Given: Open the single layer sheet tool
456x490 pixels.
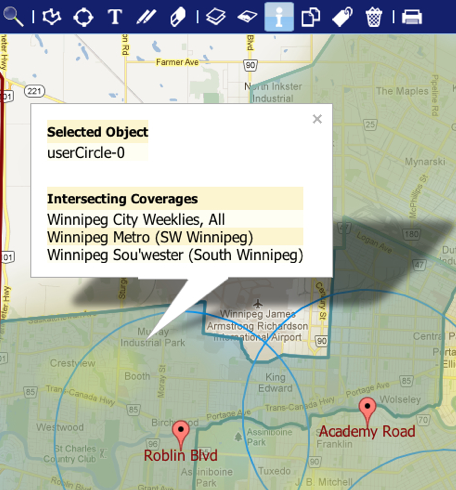Looking at the screenshot, I should 247,17.
